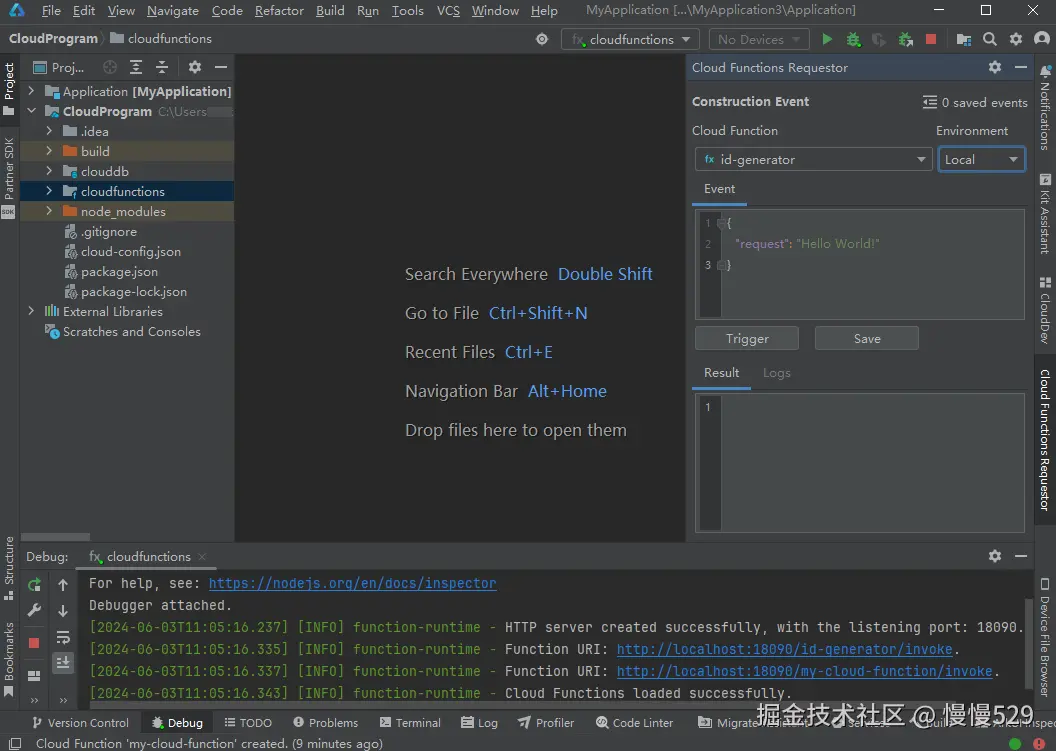Viewport: 1056px width, 751px height.
Task: Toggle Notifications side panel
Action: pyautogui.click(x=1045, y=108)
